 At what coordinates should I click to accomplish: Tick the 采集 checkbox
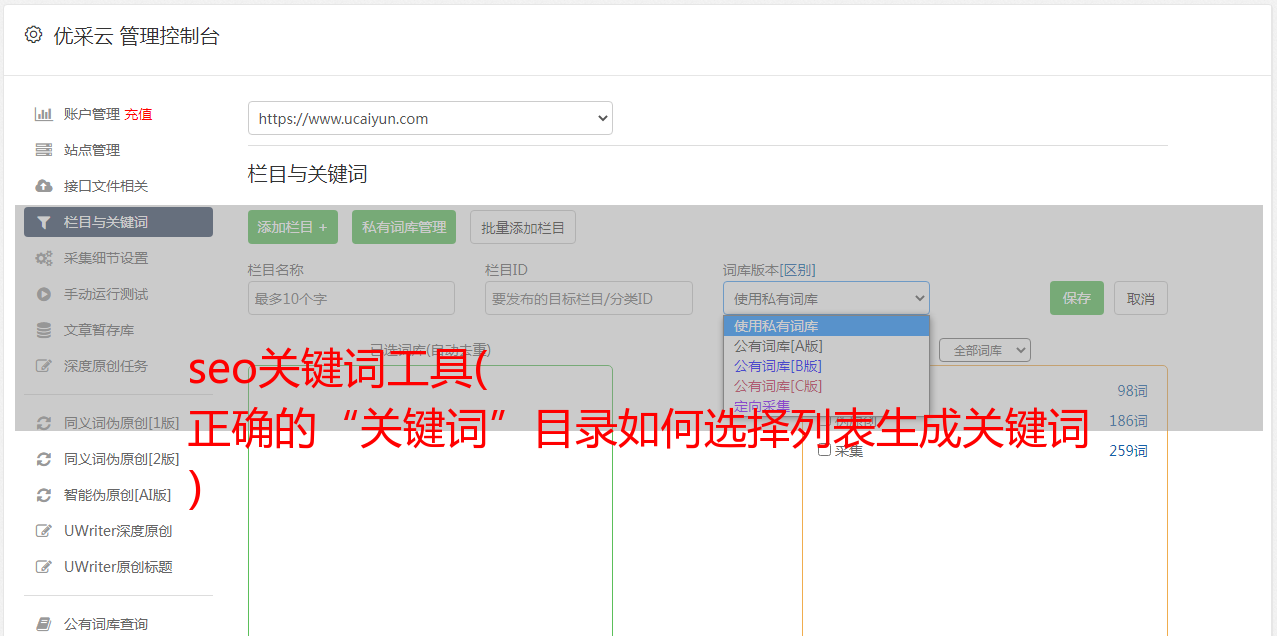pos(825,450)
